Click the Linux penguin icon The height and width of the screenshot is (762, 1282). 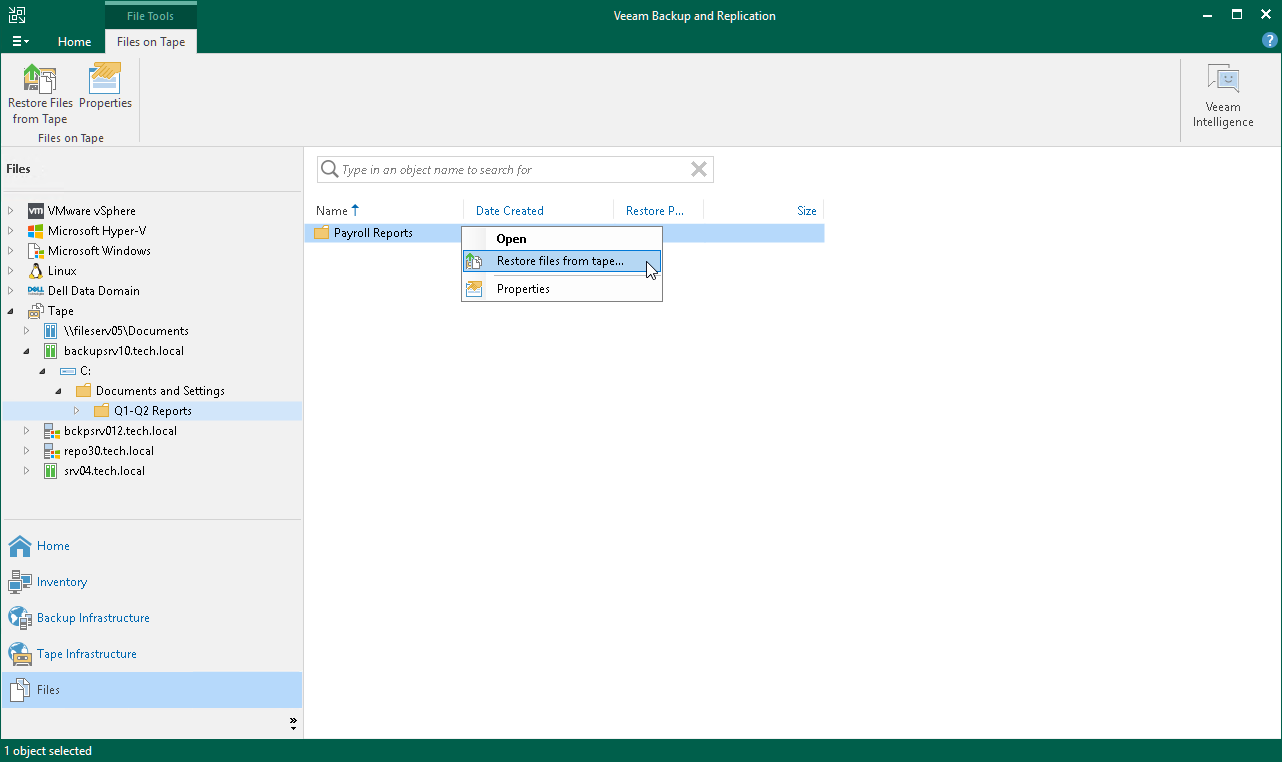click(x=36, y=271)
